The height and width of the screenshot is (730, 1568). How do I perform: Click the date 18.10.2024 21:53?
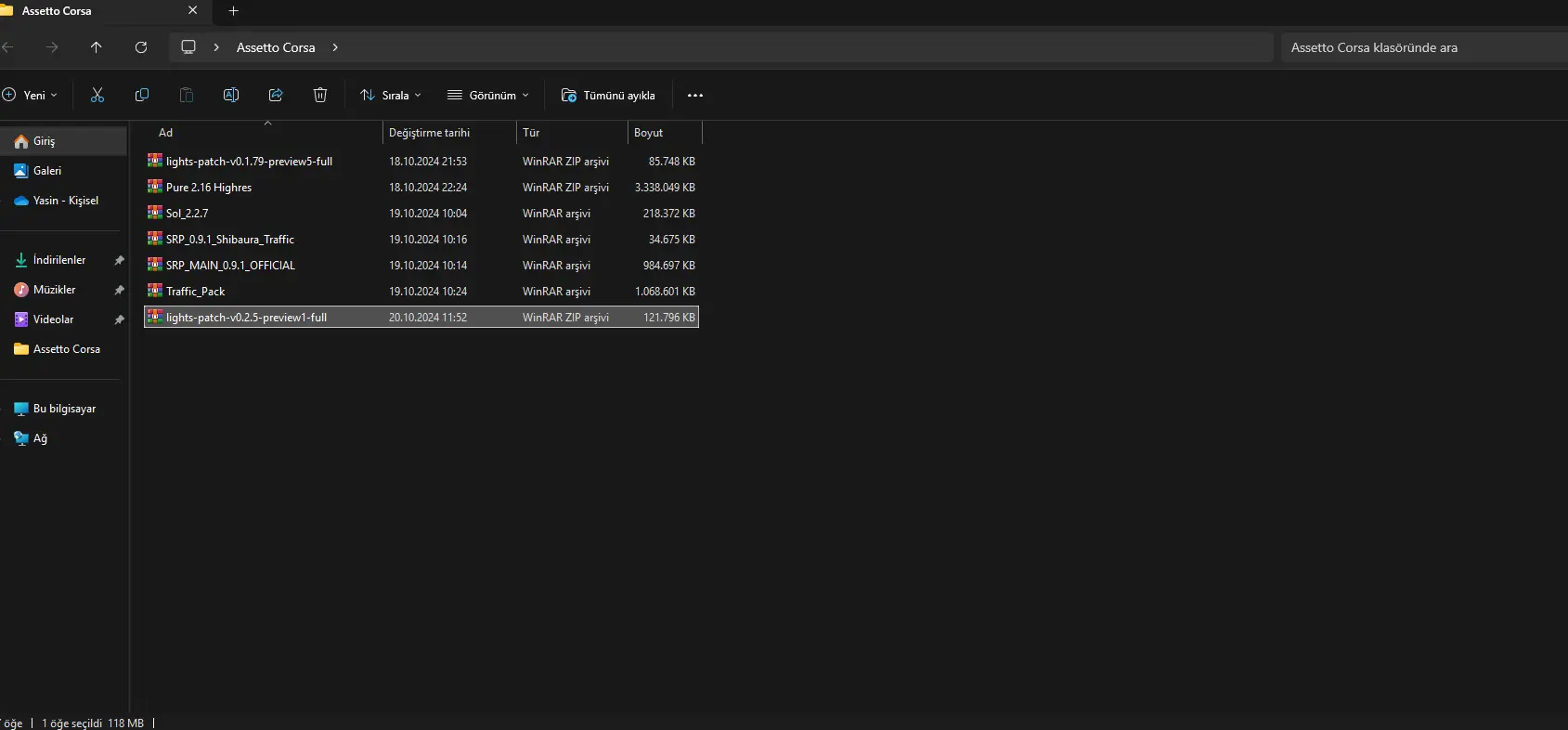428,161
